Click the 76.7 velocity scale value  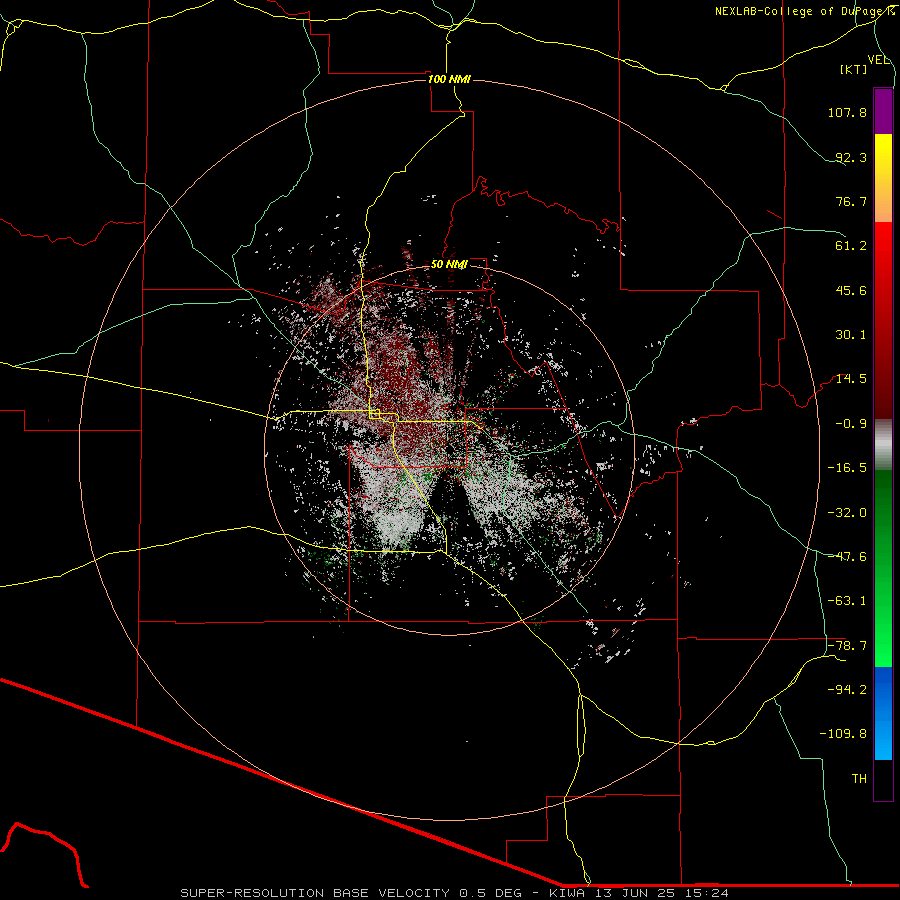click(851, 201)
